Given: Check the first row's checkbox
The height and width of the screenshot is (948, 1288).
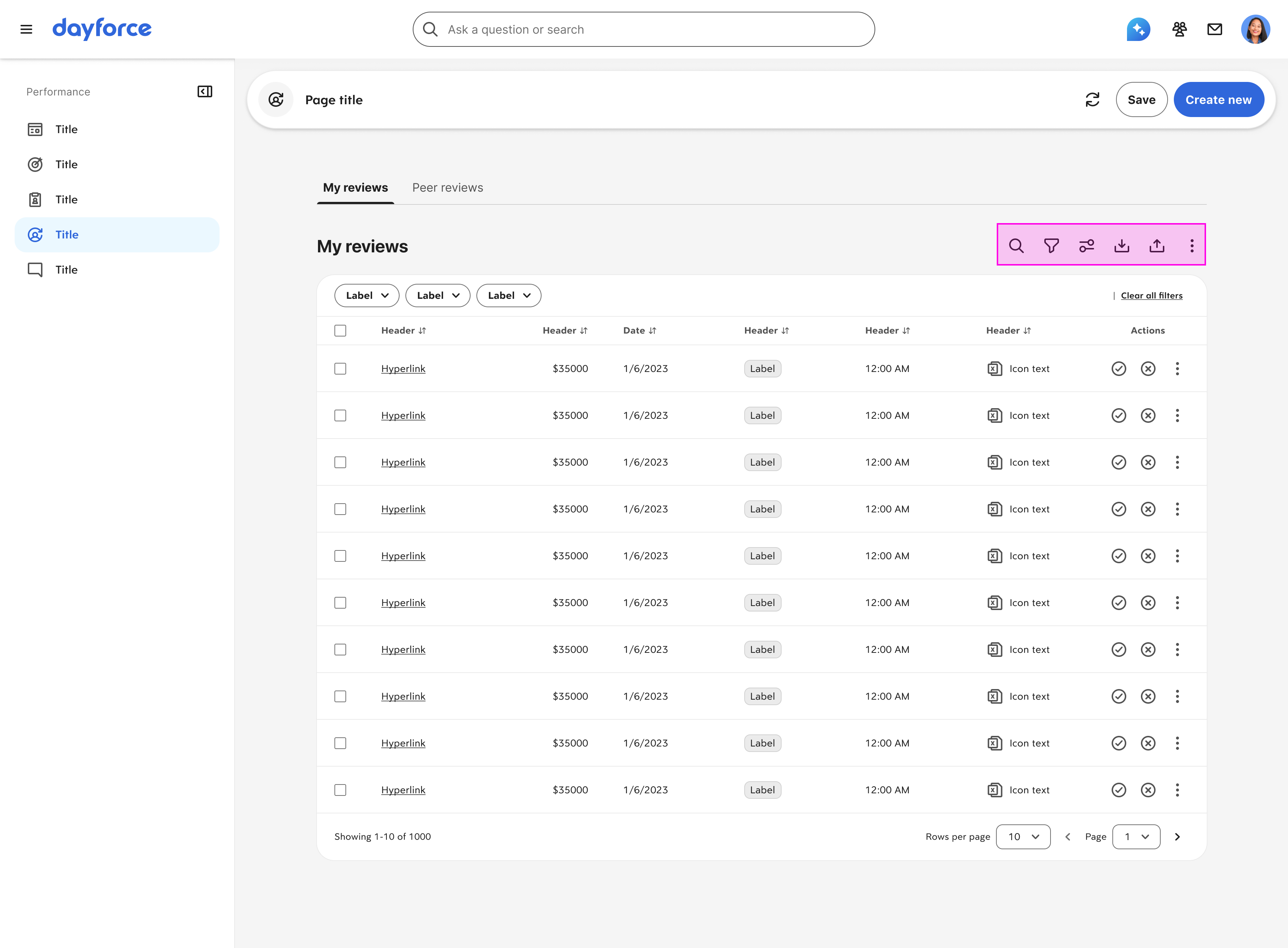Looking at the screenshot, I should 340,369.
